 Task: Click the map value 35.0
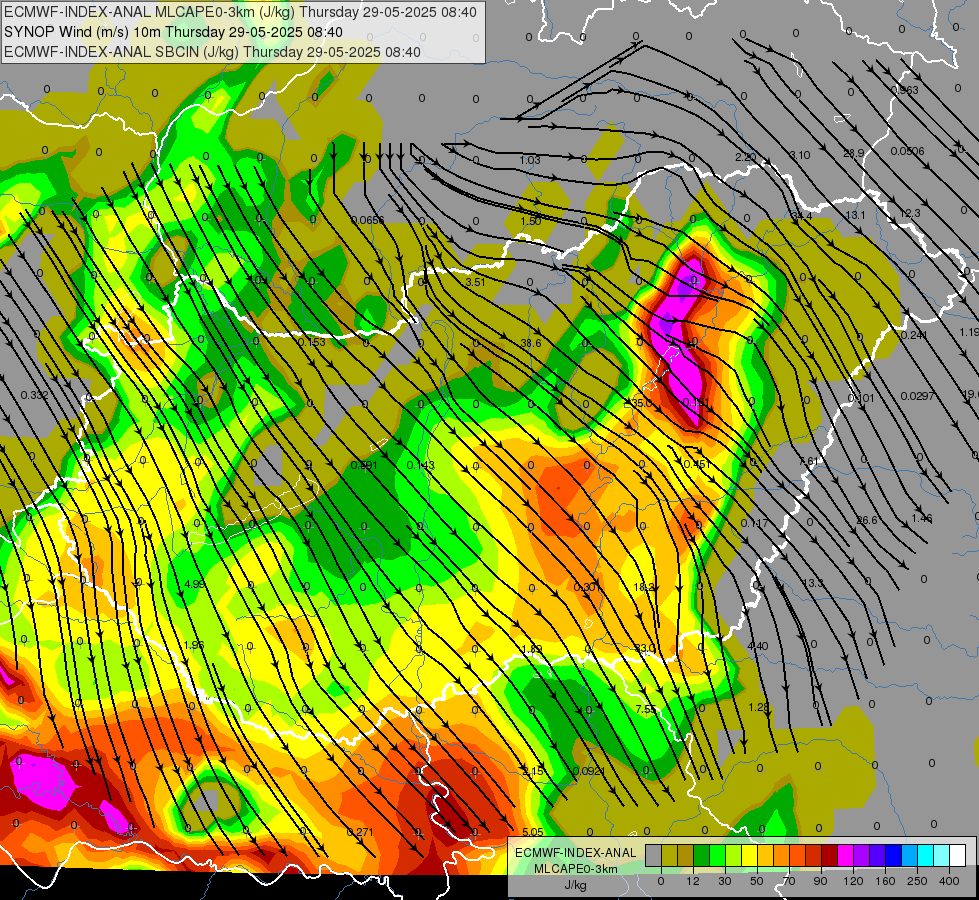[x=641, y=403]
